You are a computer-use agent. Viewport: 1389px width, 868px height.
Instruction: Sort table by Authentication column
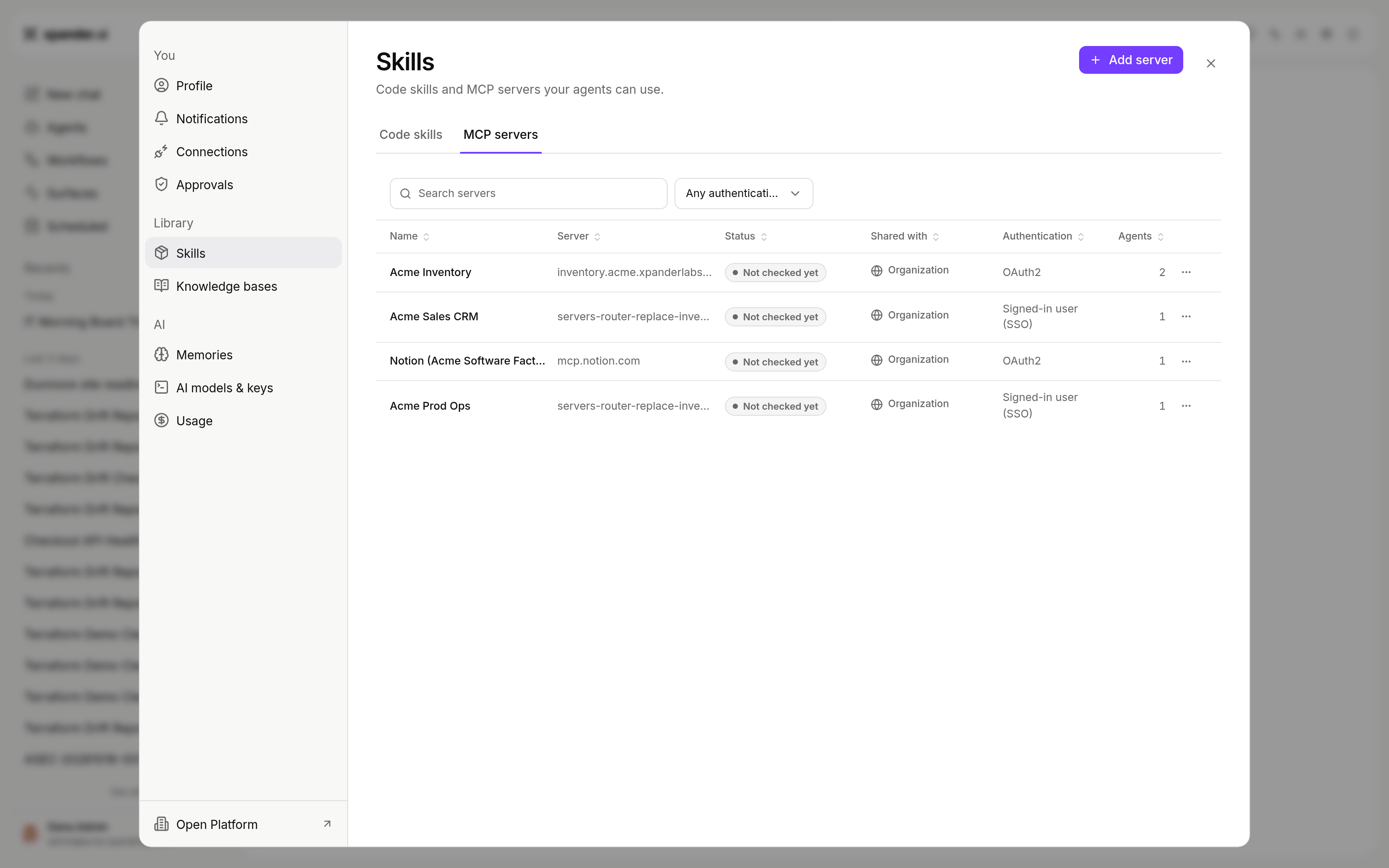(x=1043, y=237)
